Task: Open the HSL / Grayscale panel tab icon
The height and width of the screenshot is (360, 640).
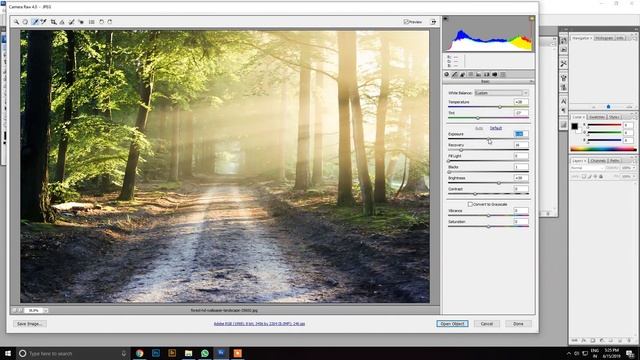Action: click(x=471, y=74)
